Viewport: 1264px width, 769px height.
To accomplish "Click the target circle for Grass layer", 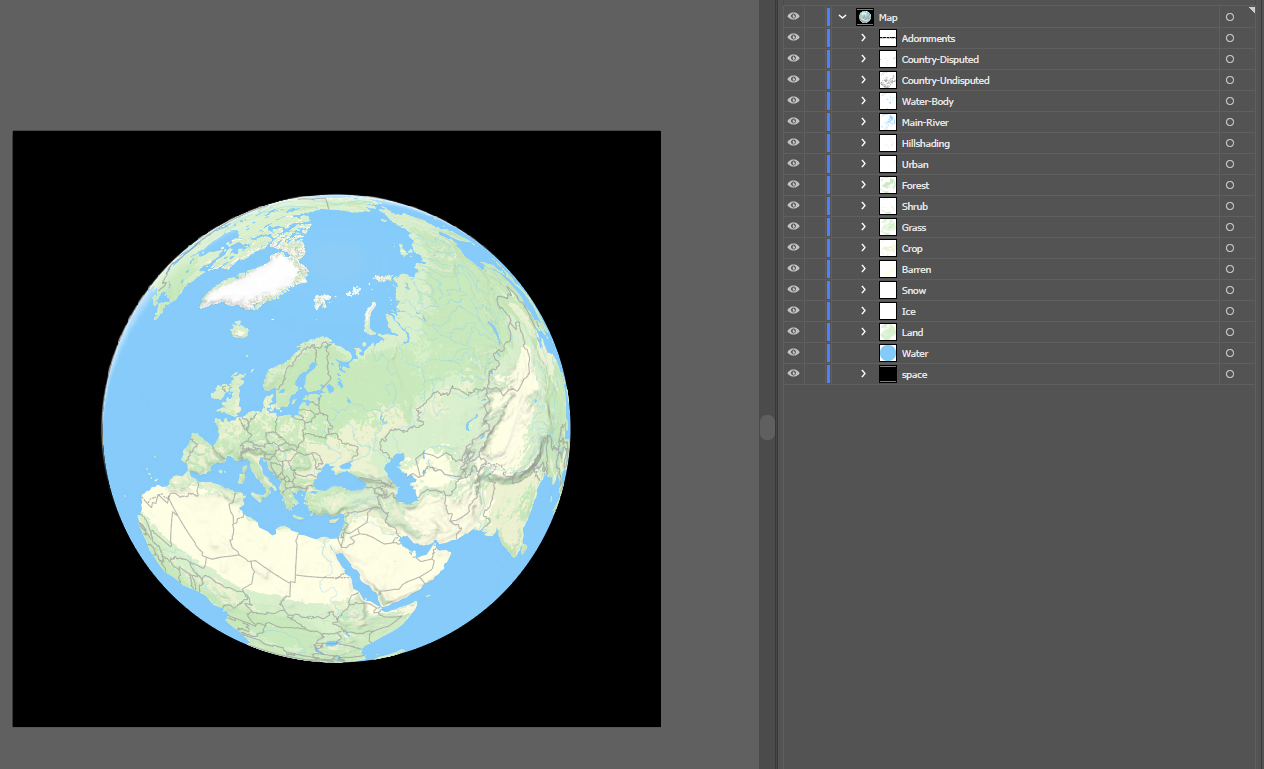I will click(x=1230, y=227).
